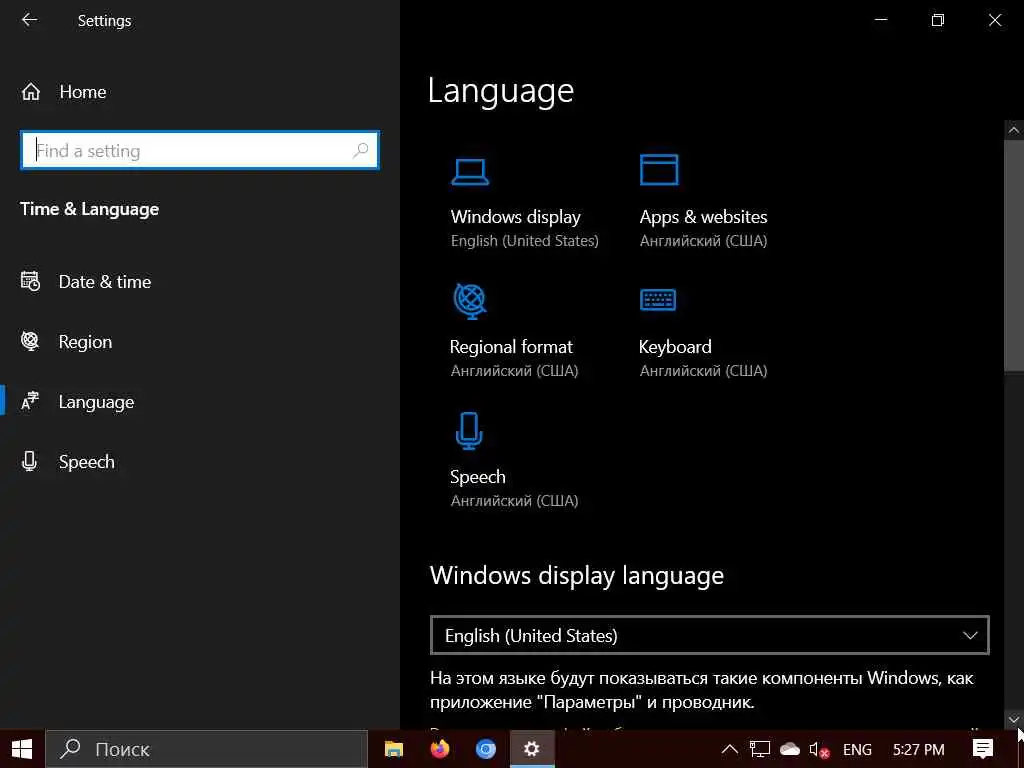Screen dimensions: 1024x768
Task: Show hidden tray icons chevron
Action: [729, 749]
